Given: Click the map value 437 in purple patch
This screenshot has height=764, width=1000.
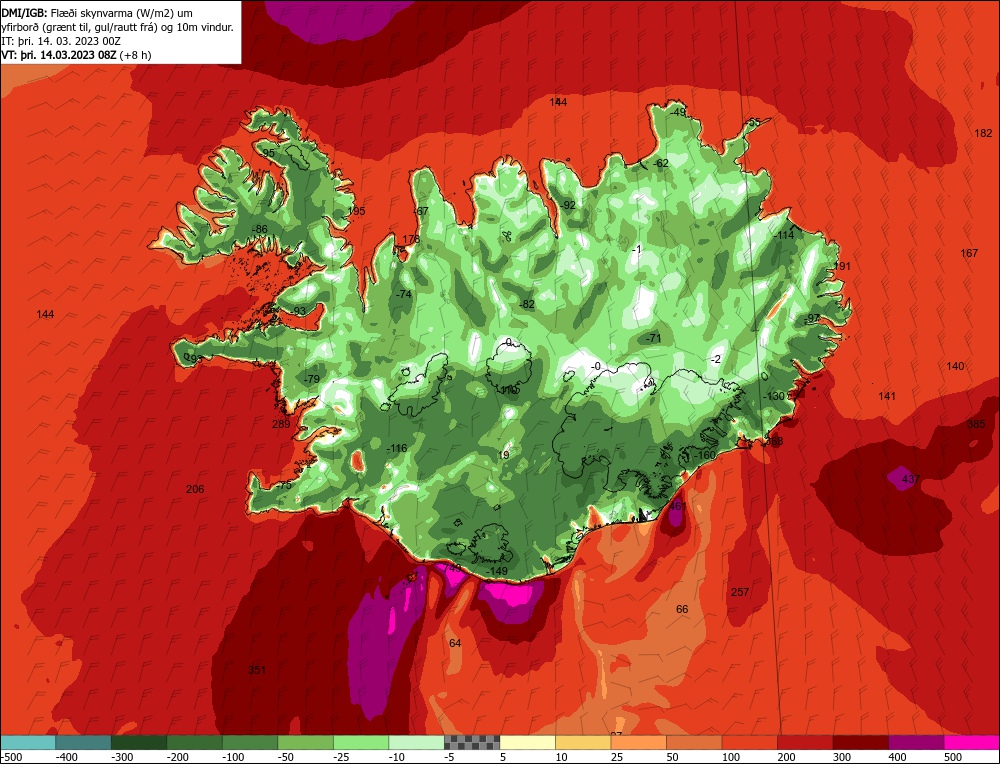Looking at the screenshot, I should [910, 479].
